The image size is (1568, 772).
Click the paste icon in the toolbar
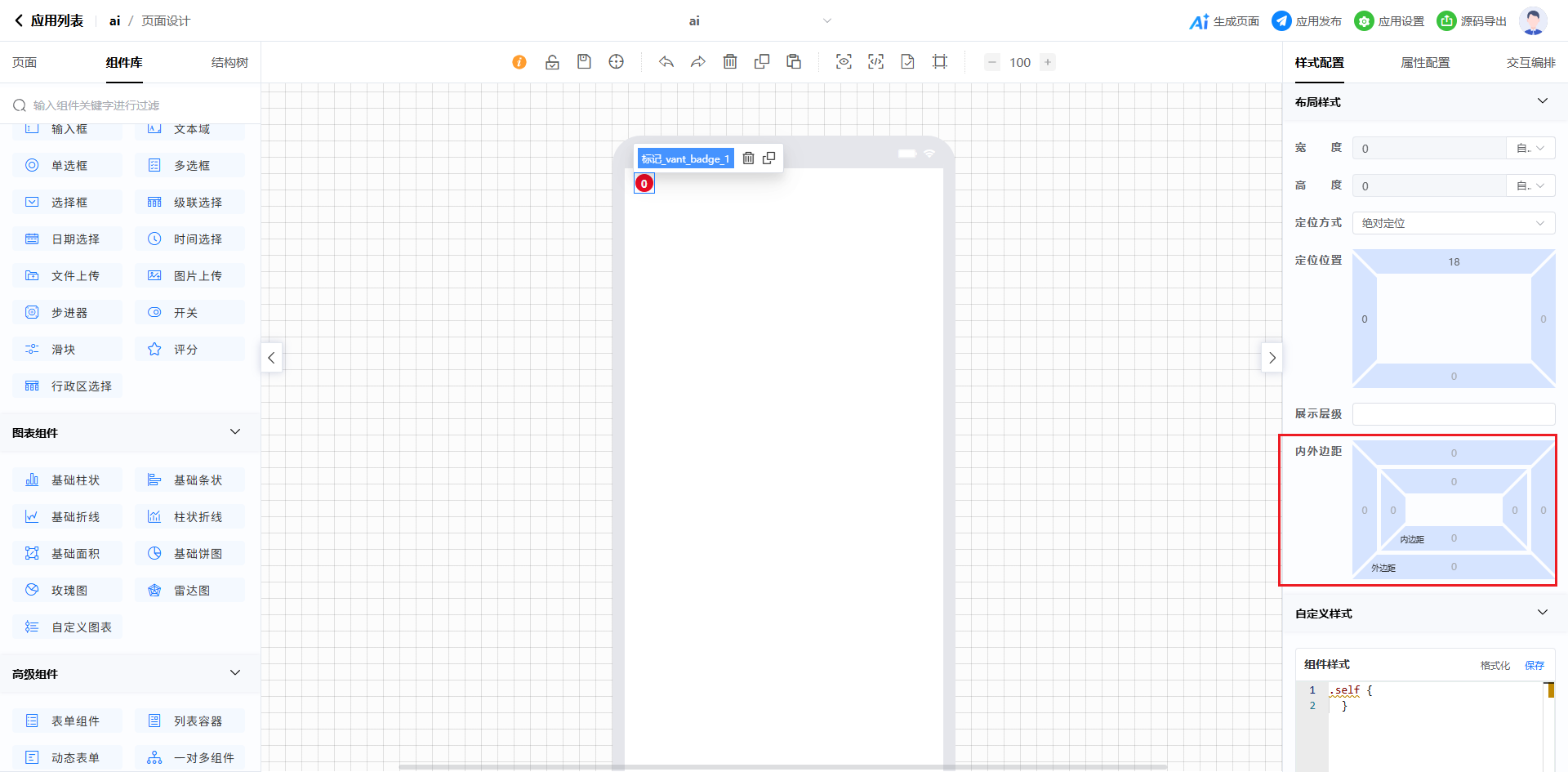(x=794, y=62)
